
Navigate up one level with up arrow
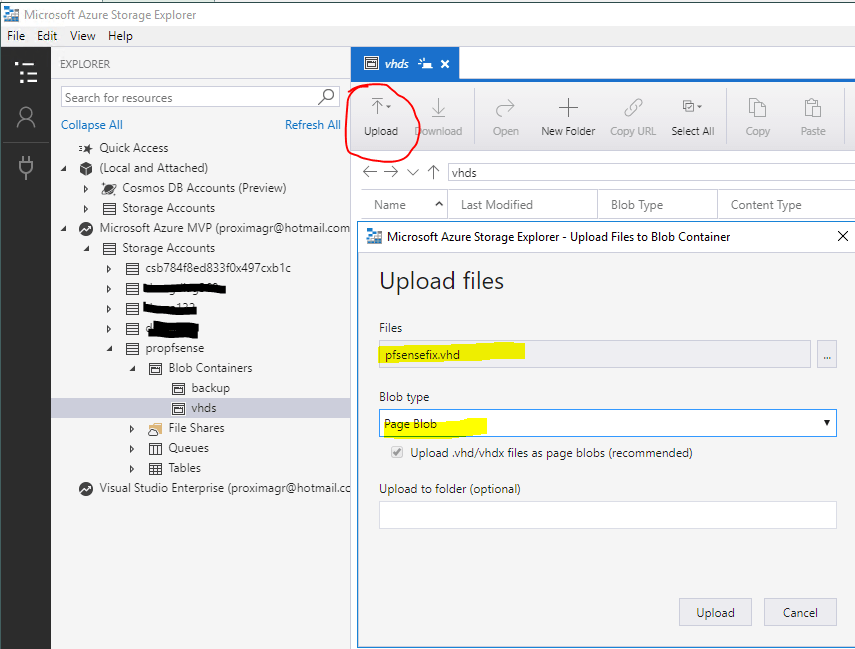[433, 172]
